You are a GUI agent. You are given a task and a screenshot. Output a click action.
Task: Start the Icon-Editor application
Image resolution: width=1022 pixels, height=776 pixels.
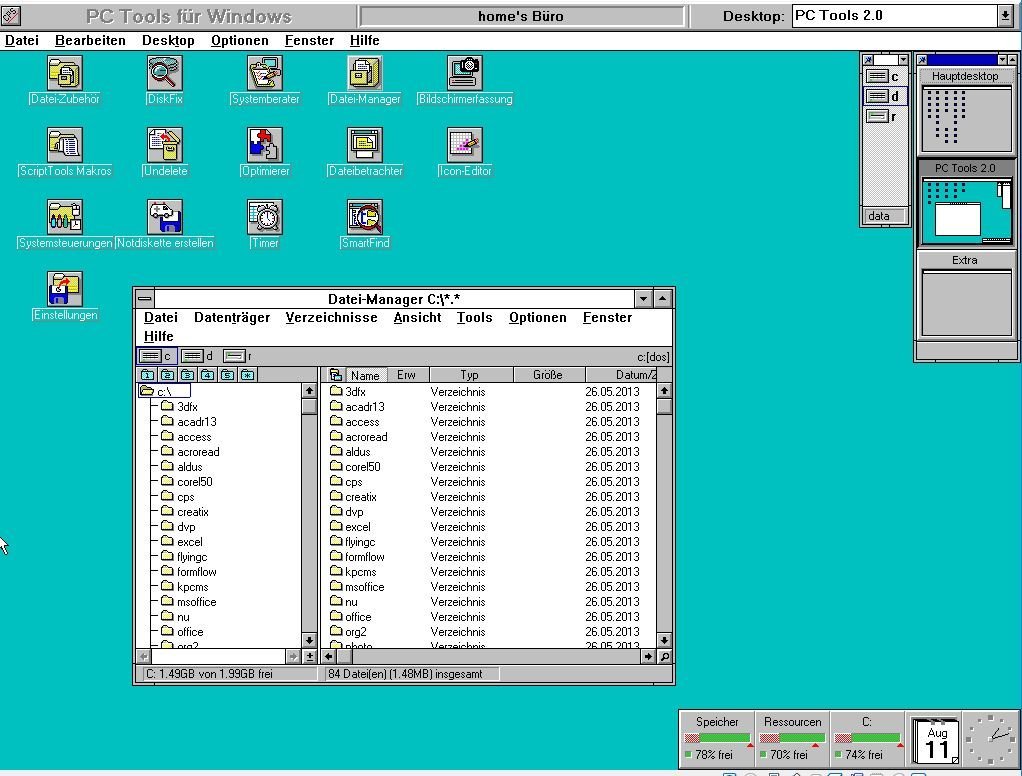click(464, 146)
